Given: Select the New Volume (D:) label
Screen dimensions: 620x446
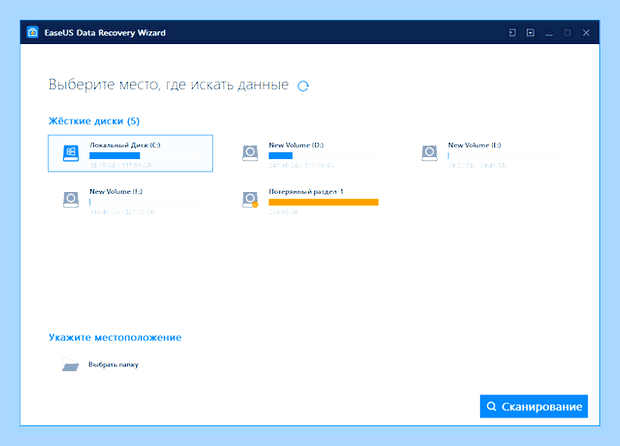Looking at the screenshot, I should [296, 145].
